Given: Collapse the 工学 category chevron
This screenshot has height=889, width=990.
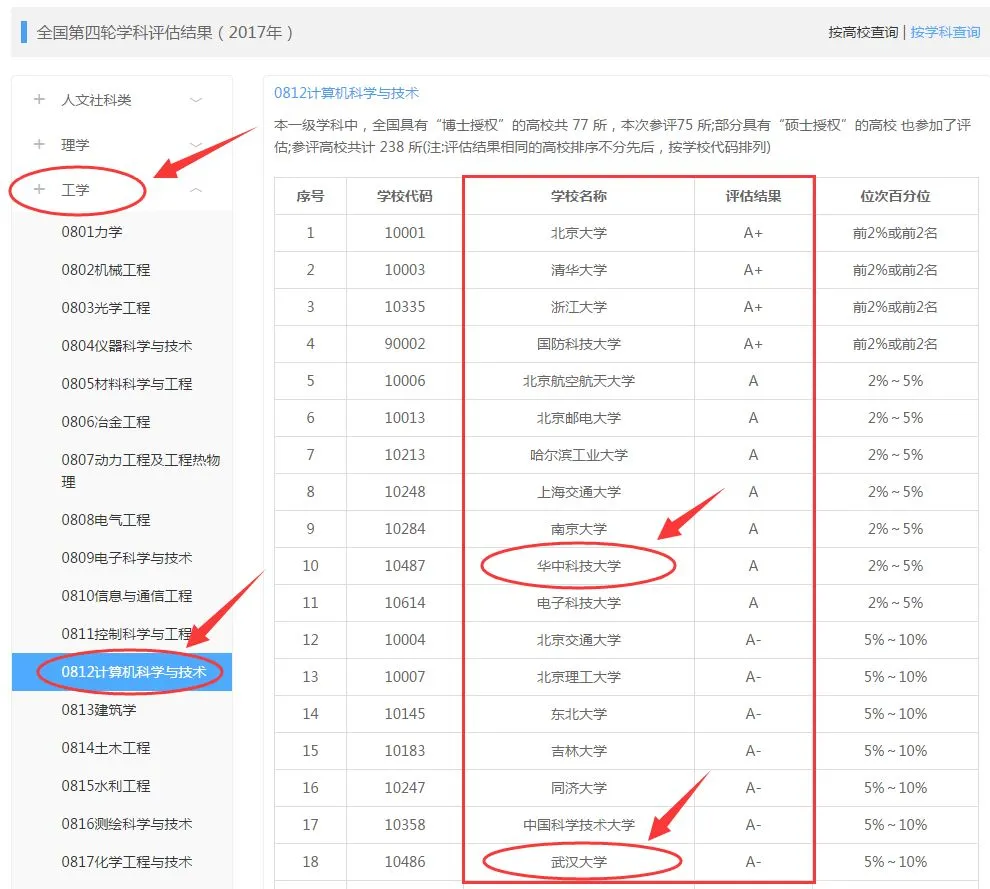Looking at the screenshot, I should click(196, 189).
